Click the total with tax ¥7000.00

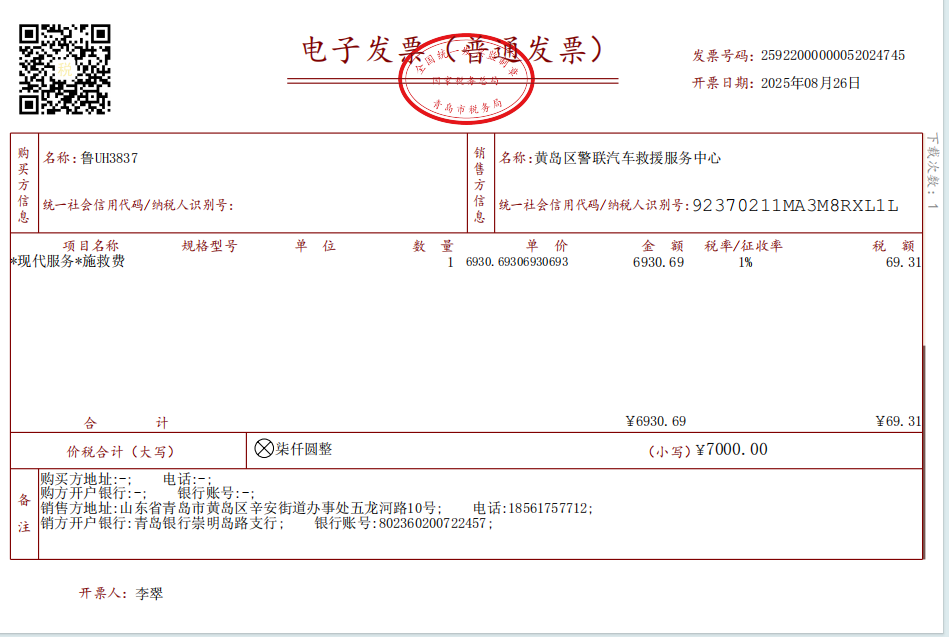731,450
